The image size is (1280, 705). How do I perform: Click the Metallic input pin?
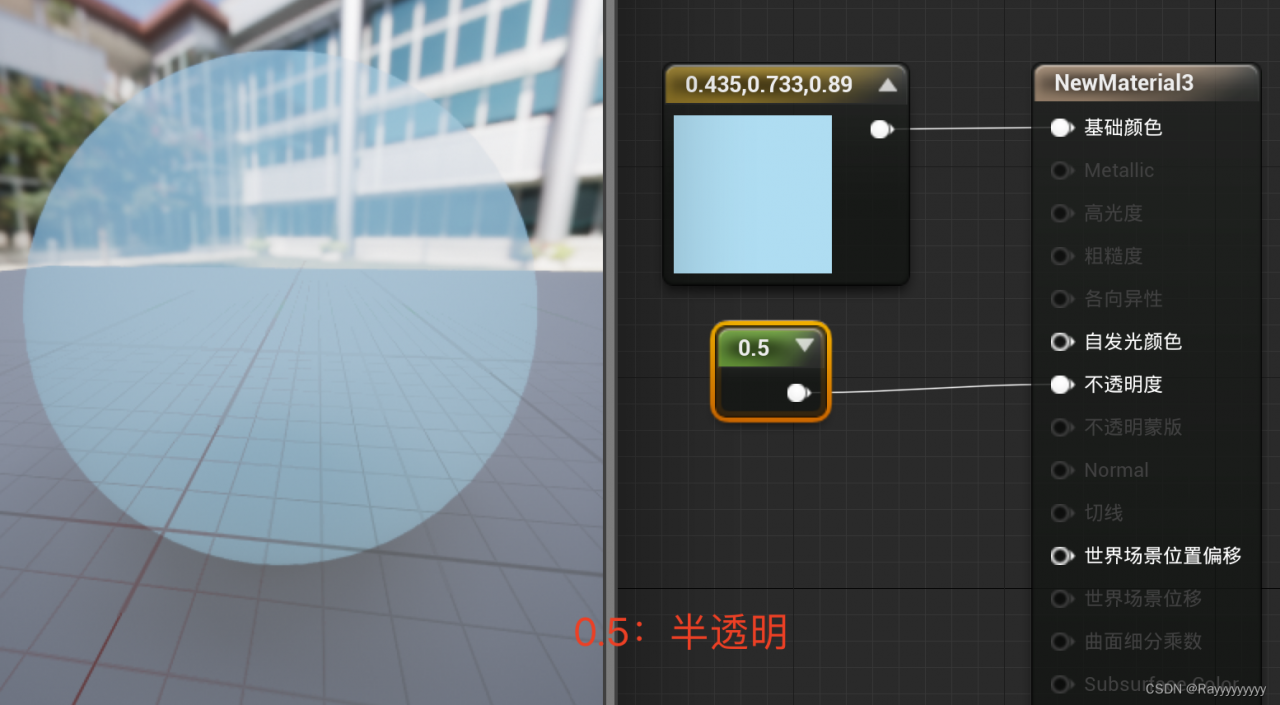tap(1062, 170)
